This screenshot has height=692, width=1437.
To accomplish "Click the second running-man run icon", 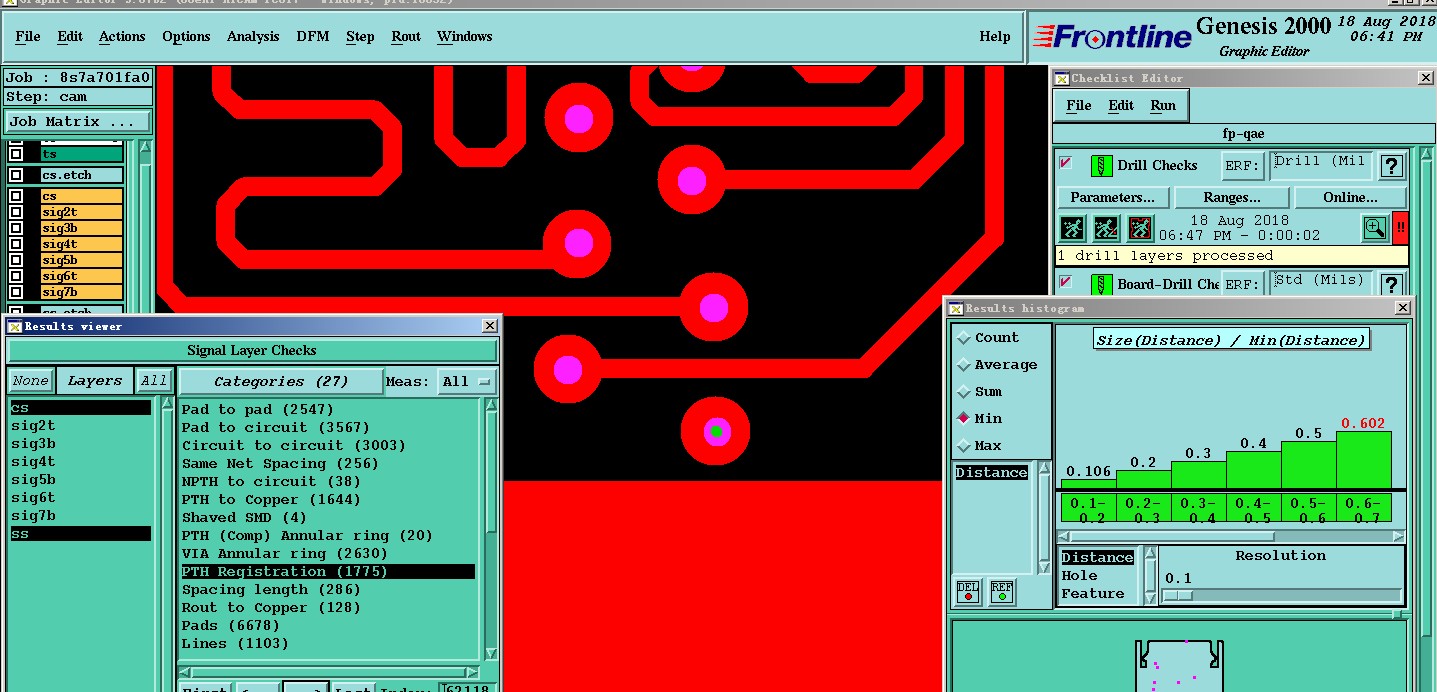I will click(x=1106, y=228).
